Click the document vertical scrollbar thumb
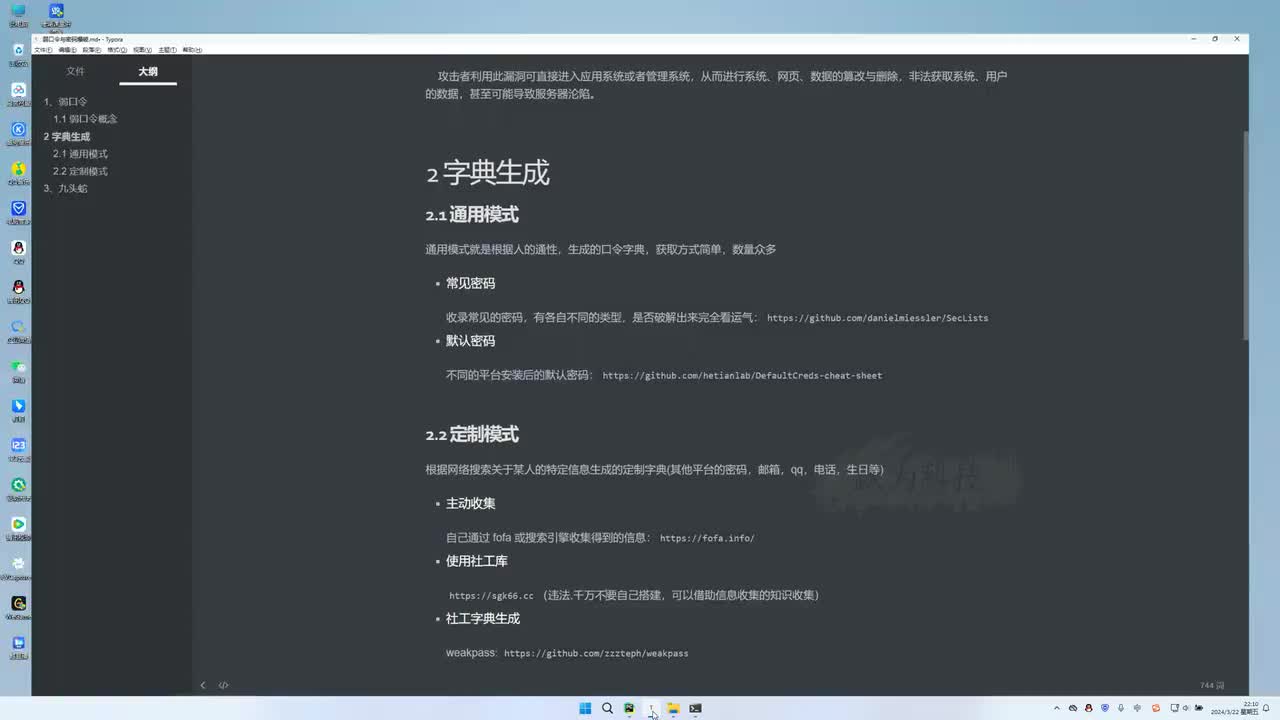Screen dimensions: 1280x720 coord(1245,235)
